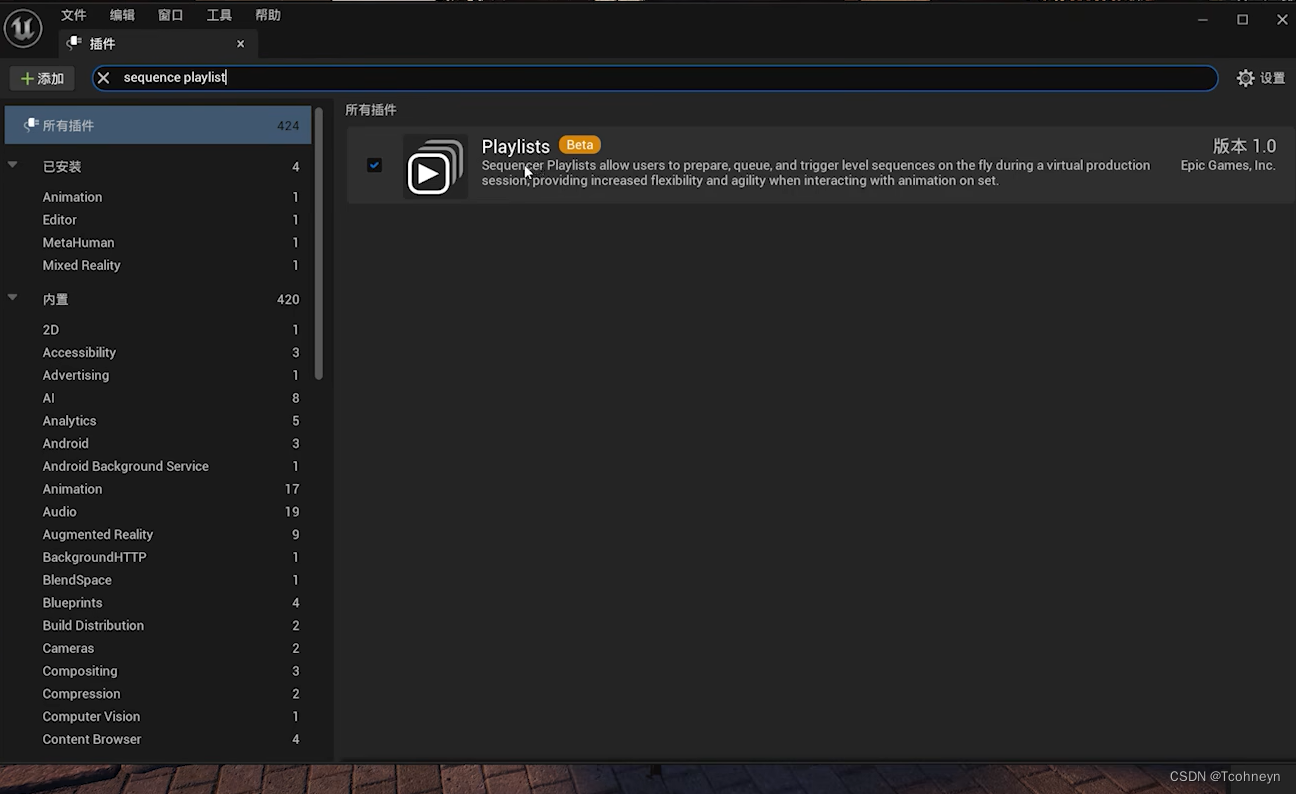
Task: Click the category list vertical scrollbar
Action: tap(319, 244)
